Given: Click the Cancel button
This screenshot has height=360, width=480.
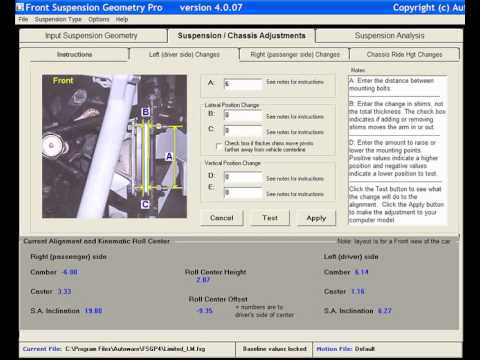Looking at the screenshot, I should coord(222,218).
